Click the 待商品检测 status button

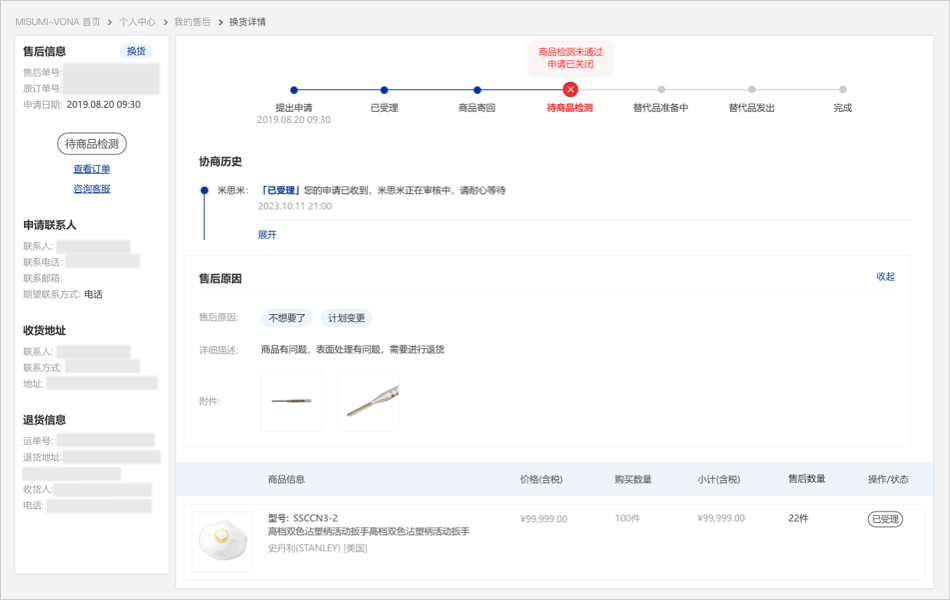tap(92, 144)
